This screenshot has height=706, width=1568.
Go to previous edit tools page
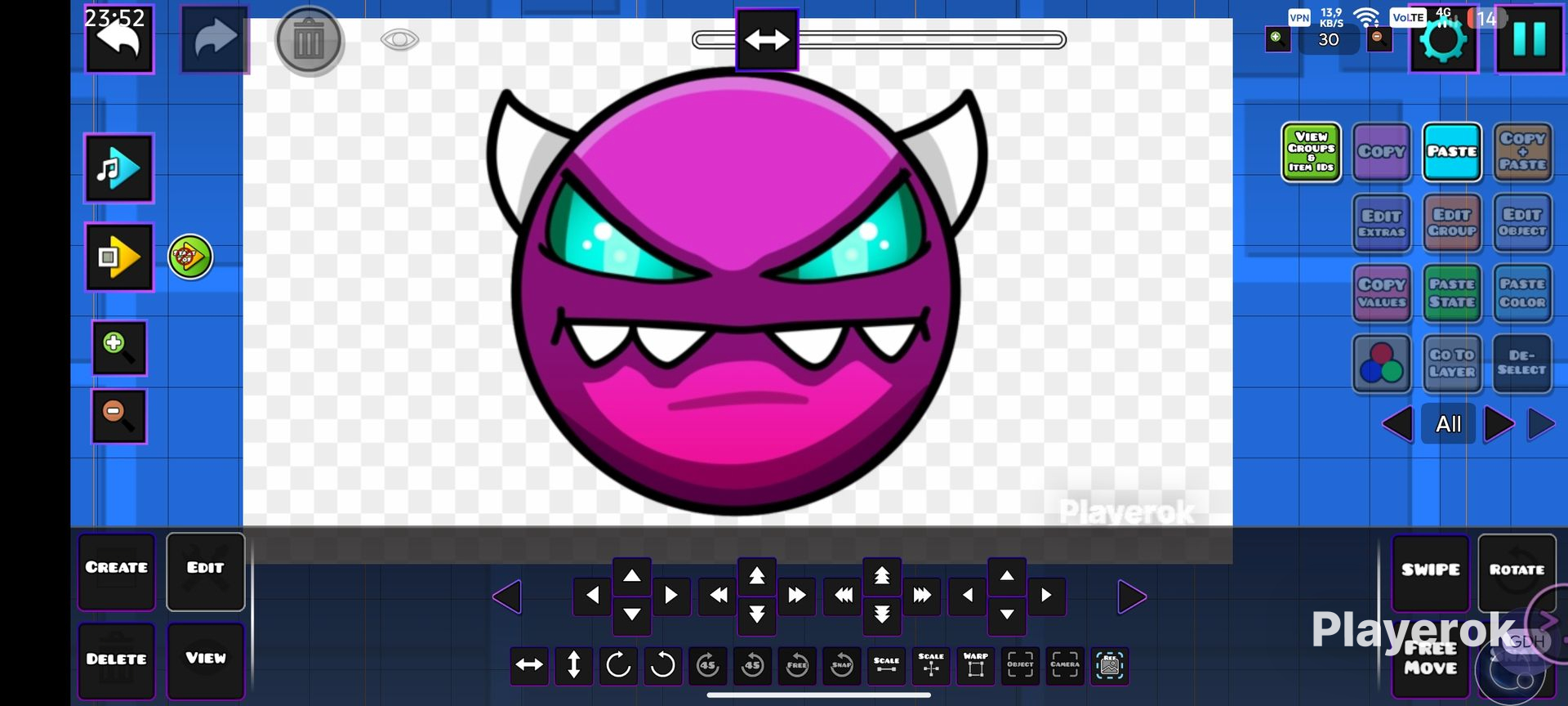(x=507, y=597)
